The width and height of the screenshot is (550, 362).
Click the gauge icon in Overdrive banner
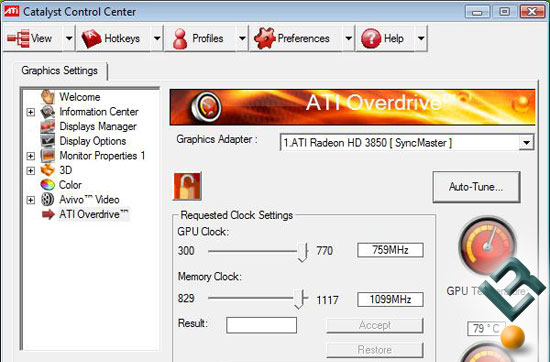click(206, 106)
